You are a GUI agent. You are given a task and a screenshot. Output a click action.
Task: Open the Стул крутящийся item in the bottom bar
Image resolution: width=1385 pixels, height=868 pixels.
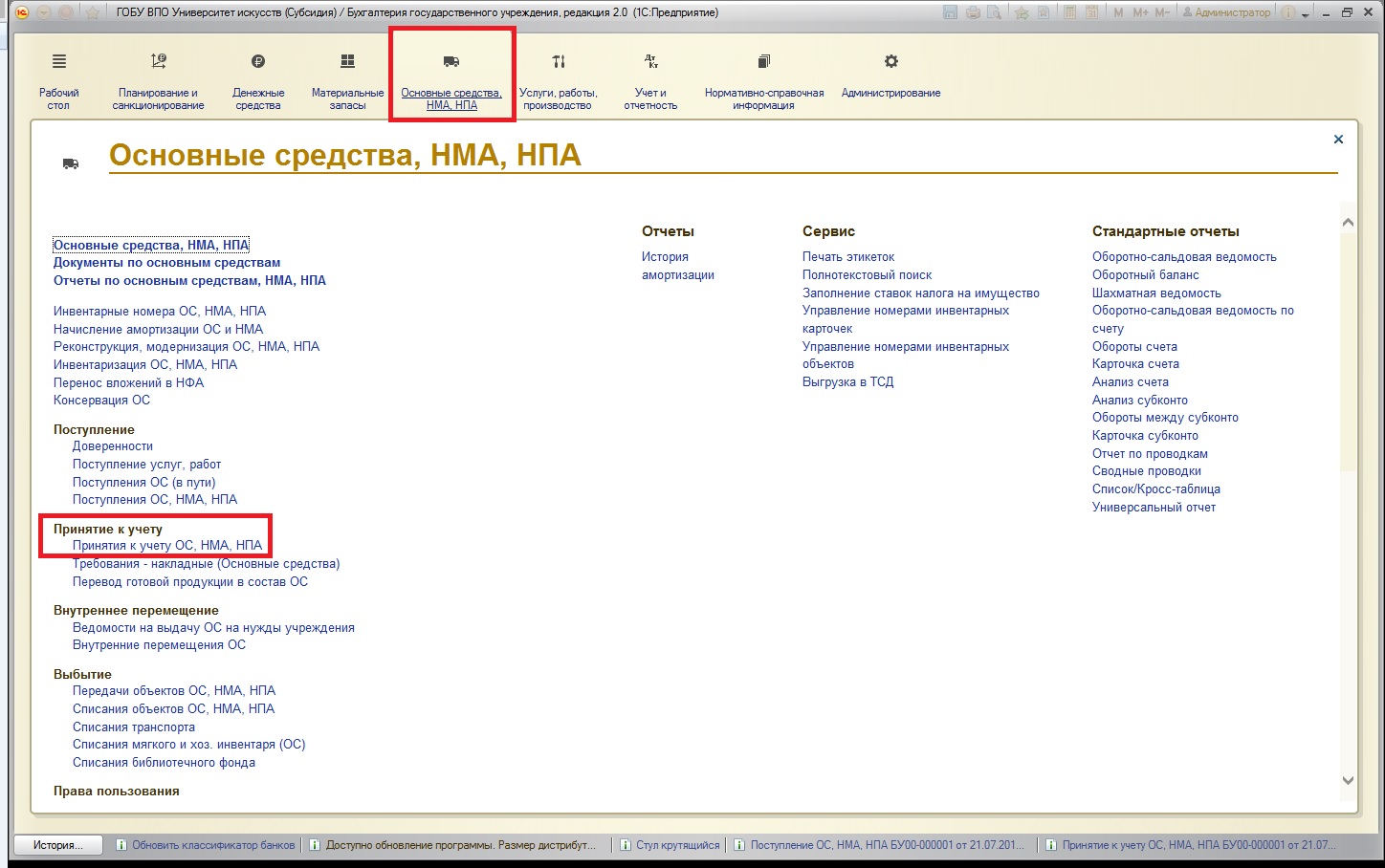(677, 845)
